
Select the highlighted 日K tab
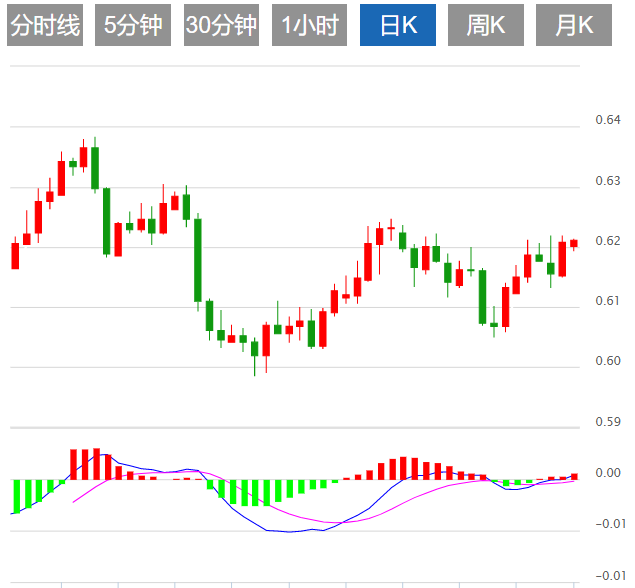[398, 26]
